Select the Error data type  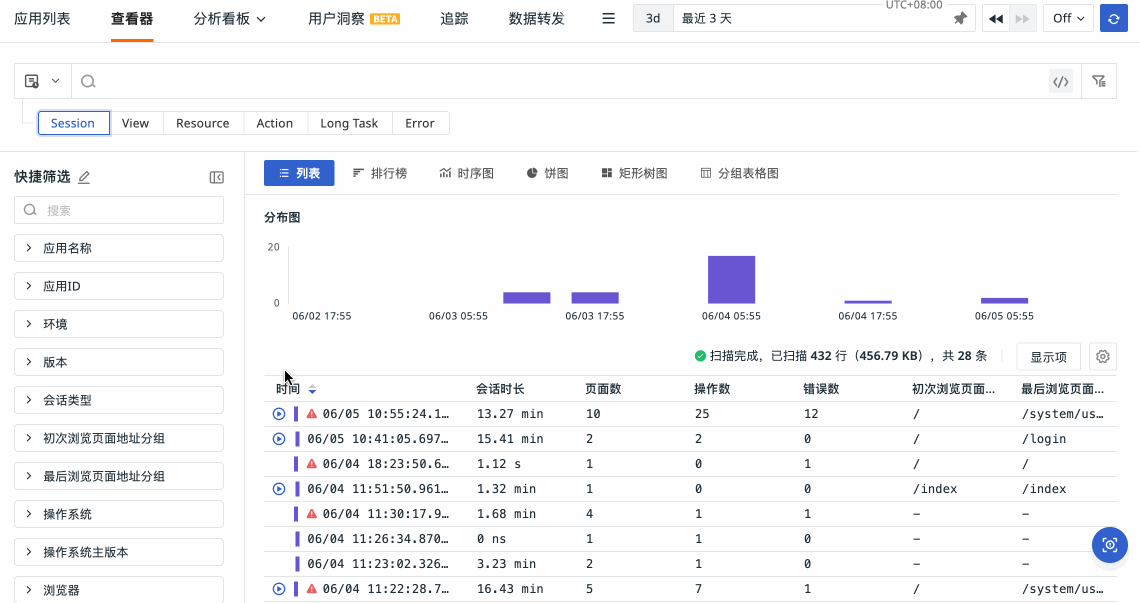tap(420, 123)
